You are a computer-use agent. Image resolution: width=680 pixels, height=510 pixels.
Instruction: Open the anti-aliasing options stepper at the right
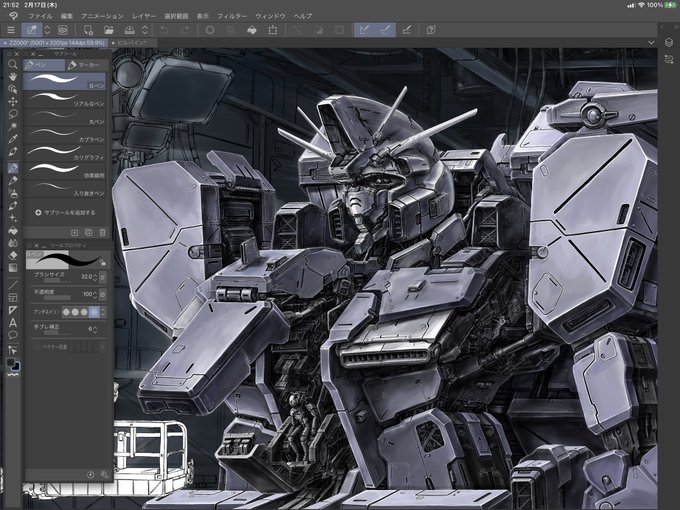pos(103,312)
